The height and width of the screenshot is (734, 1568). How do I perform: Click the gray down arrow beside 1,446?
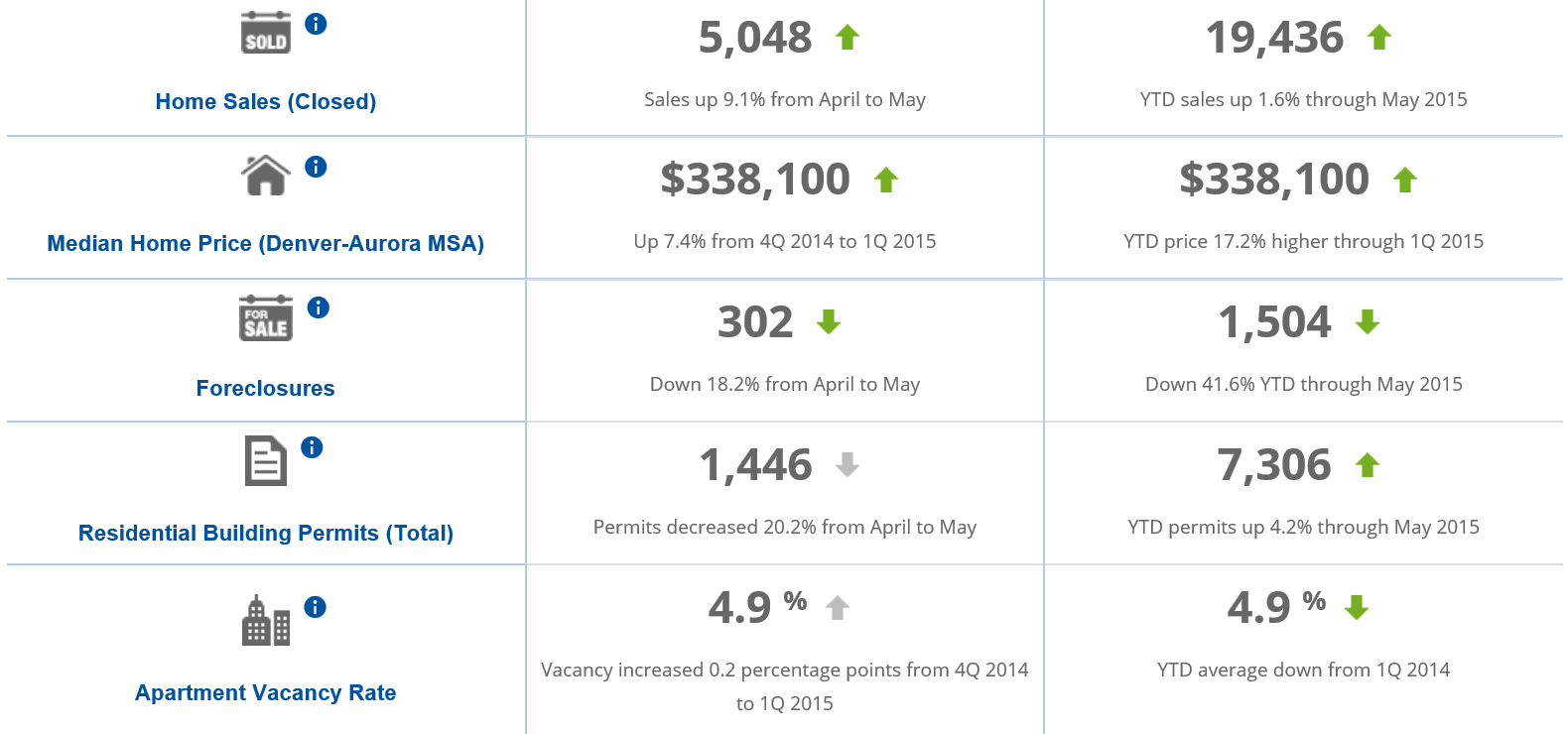pyautogui.click(x=847, y=464)
